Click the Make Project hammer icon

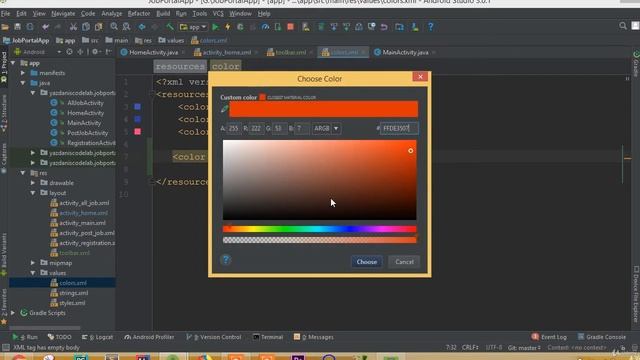169,27
